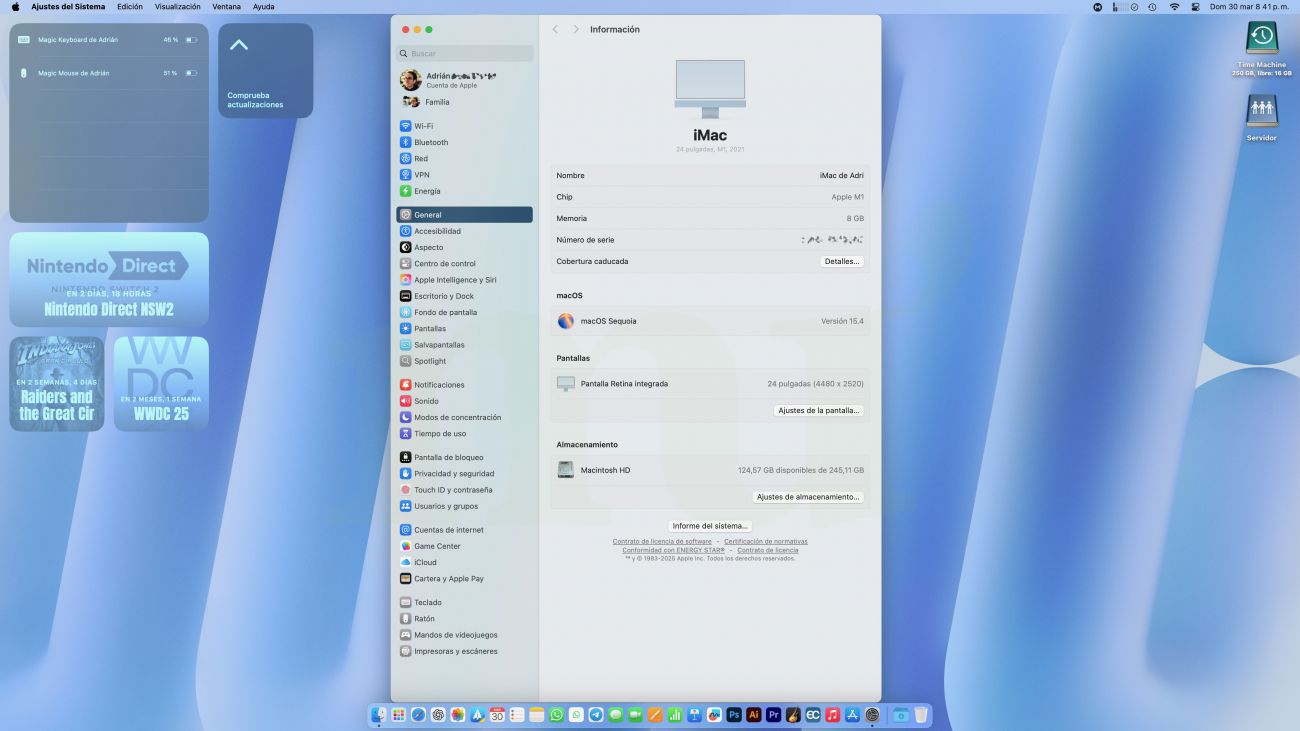Open the Time Machine menu bar icon
This screenshot has width=1300, height=731.
click(x=1152, y=6)
